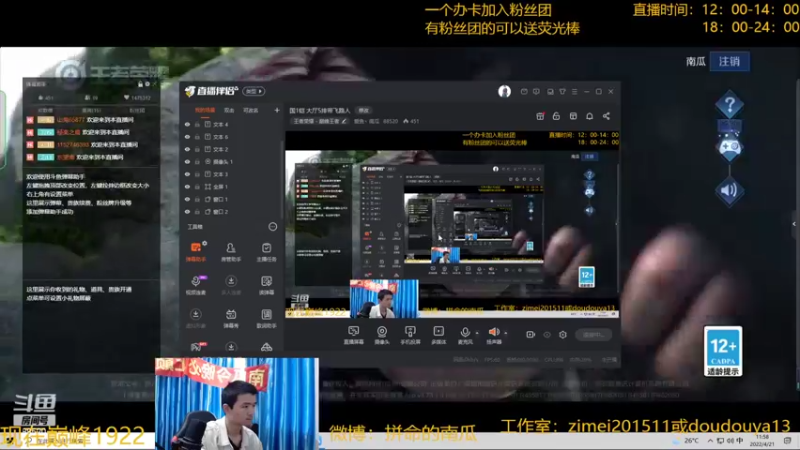The image size is (800, 450).
Task: Open the user avatar in 直播伴侣 title bar
Action: (x=504, y=91)
